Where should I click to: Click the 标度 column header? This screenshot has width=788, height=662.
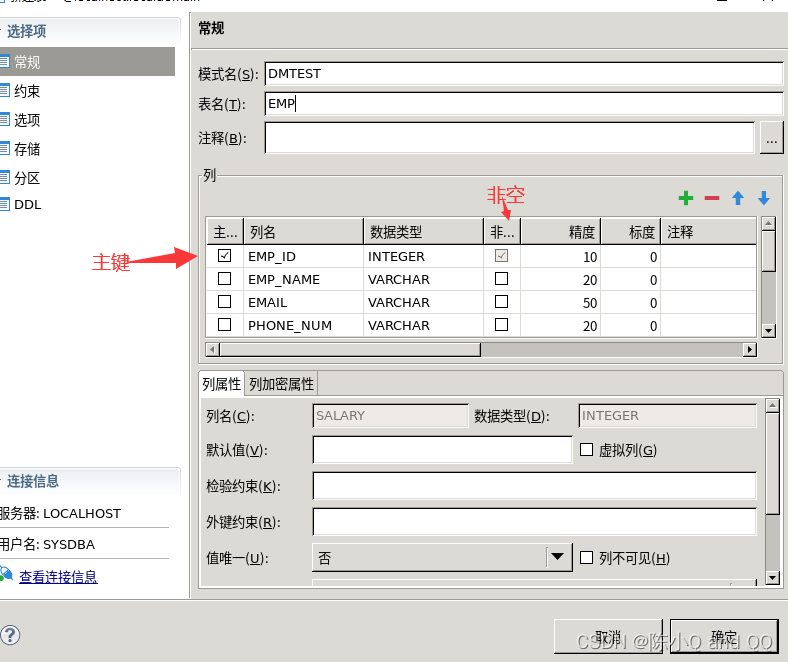click(631, 232)
